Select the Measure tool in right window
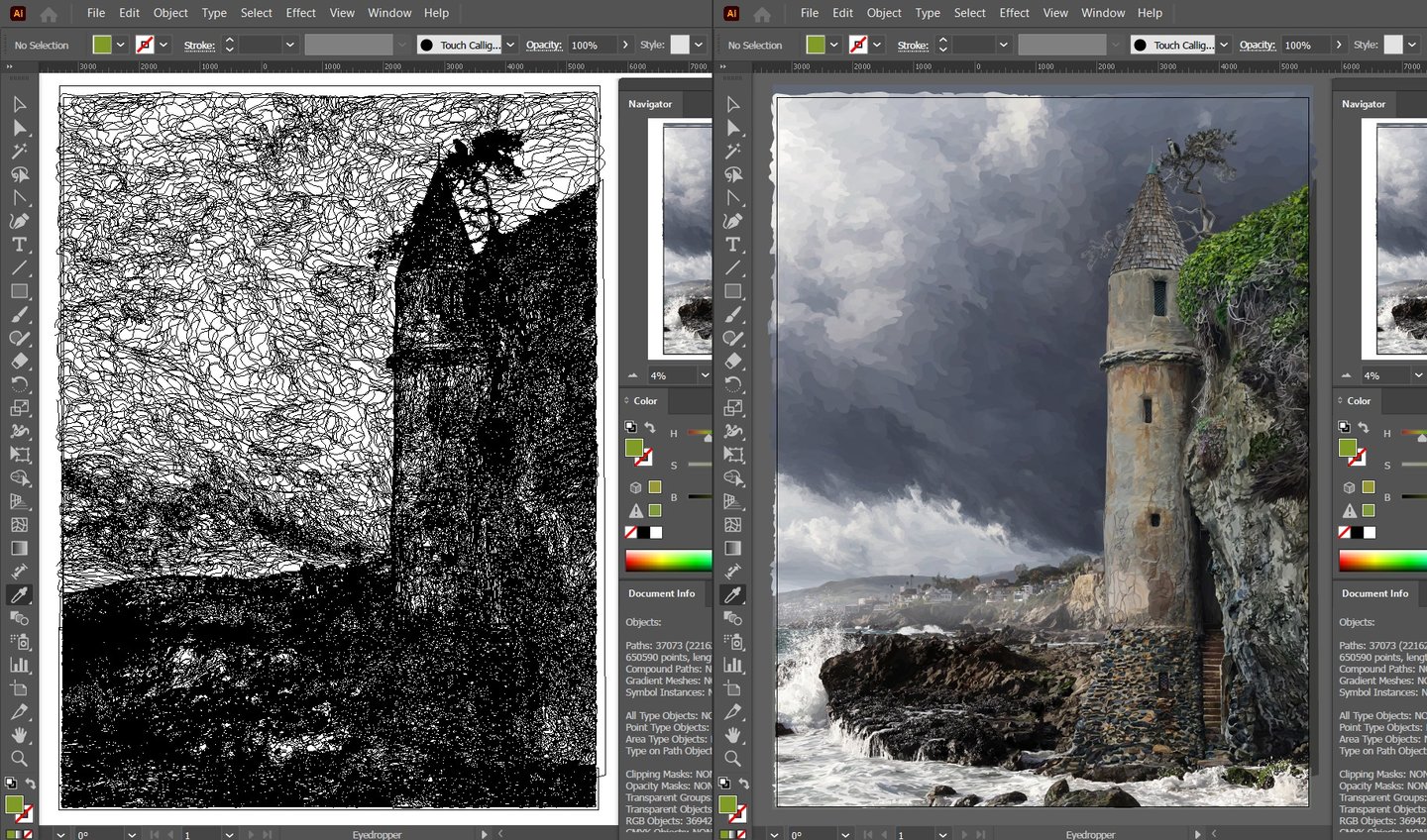 point(732,572)
